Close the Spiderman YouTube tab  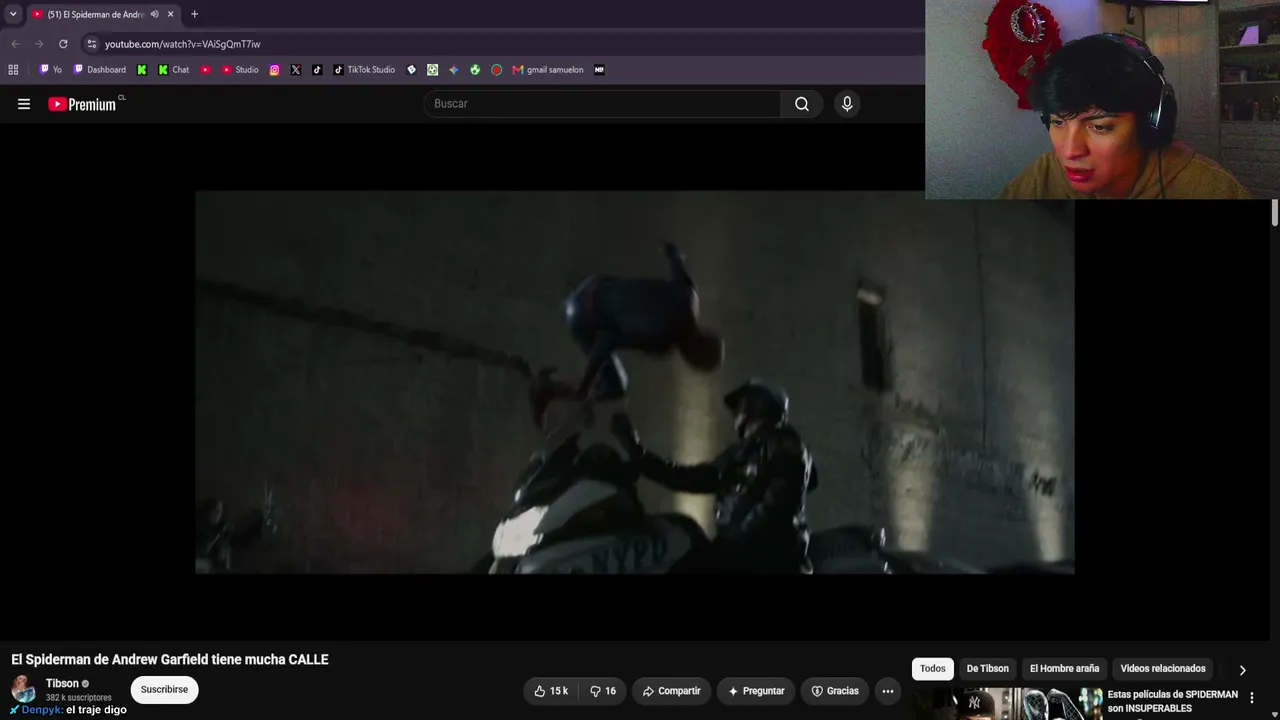[170, 14]
